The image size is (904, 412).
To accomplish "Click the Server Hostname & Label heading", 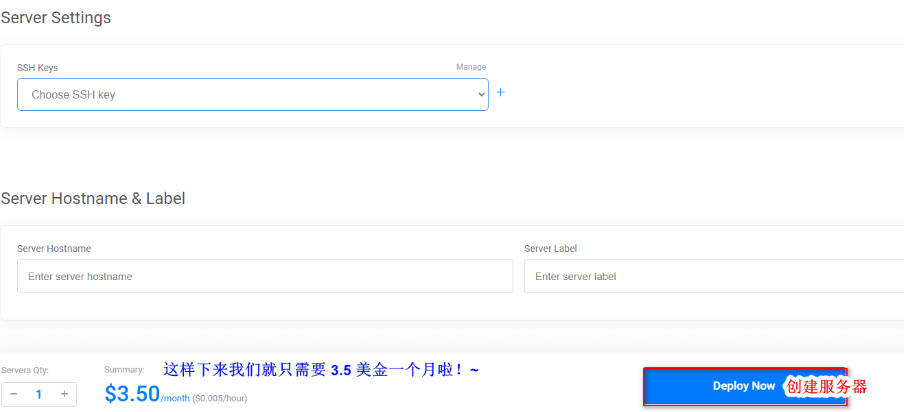I will click(x=93, y=199).
